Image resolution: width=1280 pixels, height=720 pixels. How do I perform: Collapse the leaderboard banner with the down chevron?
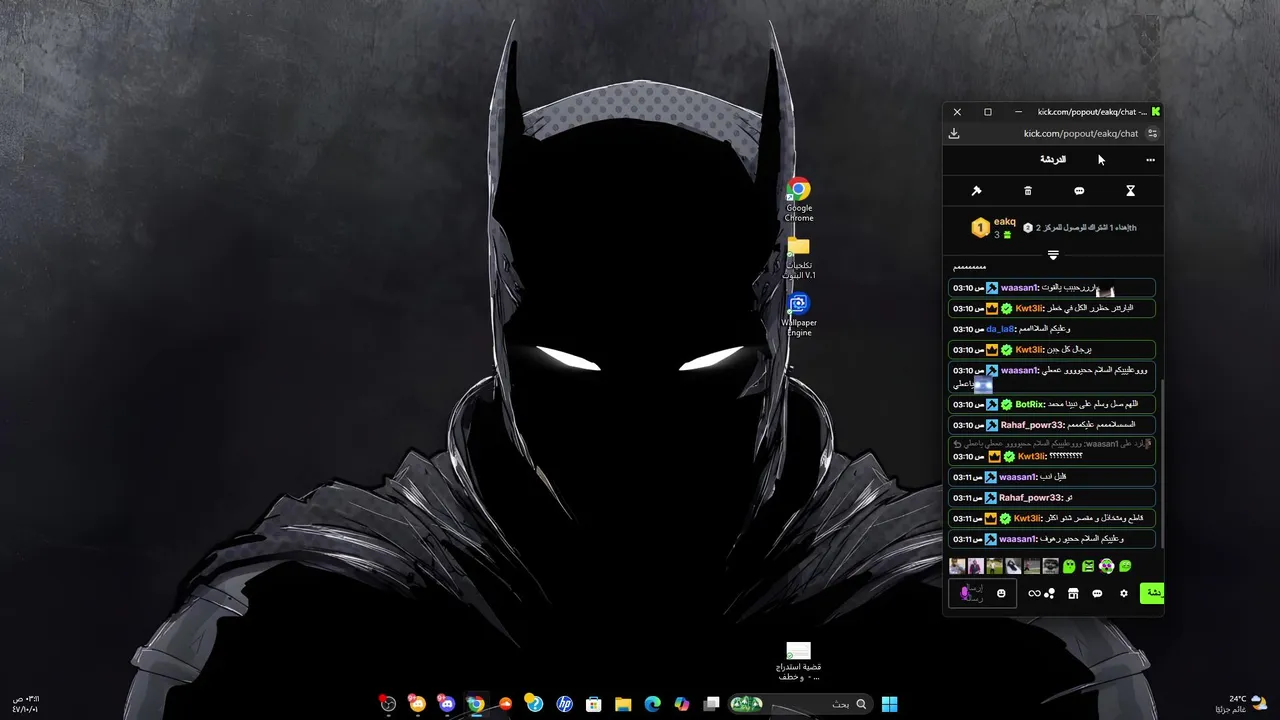coord(1053,255)
